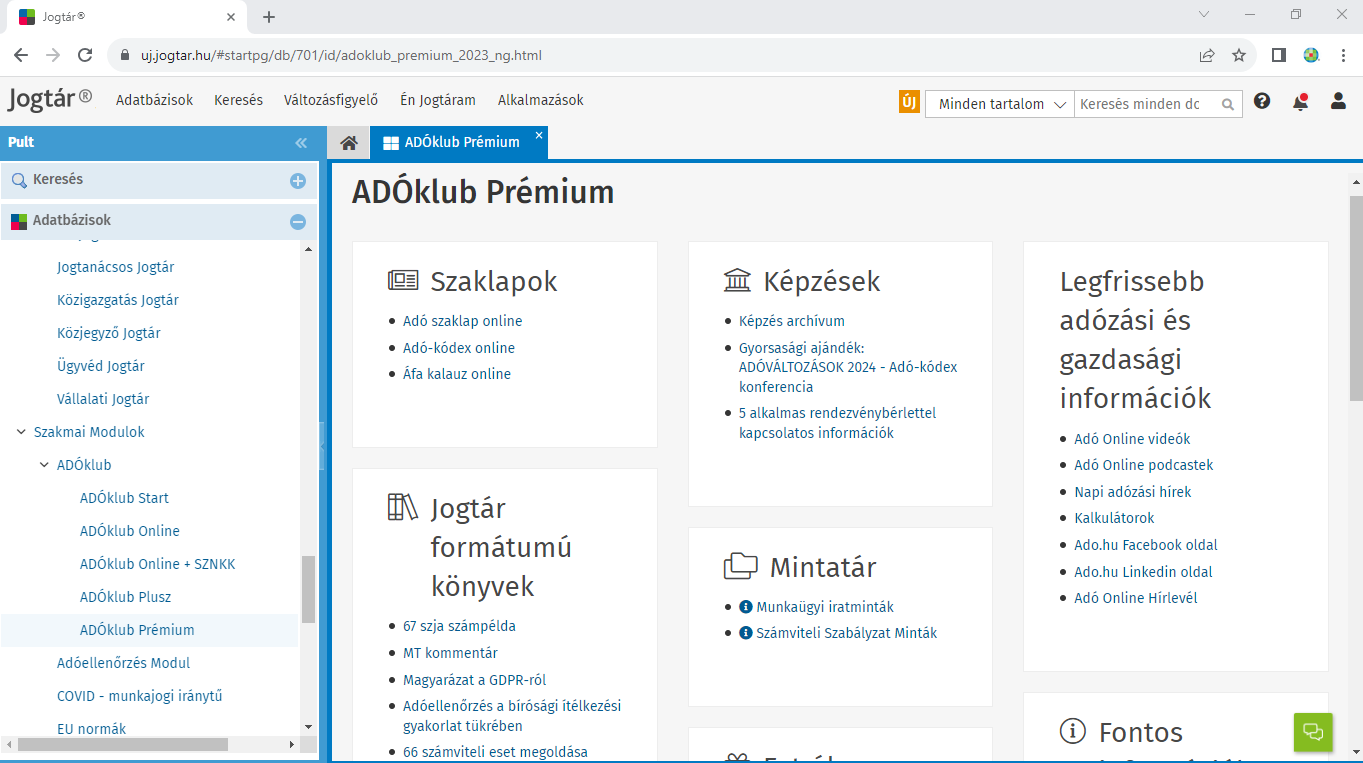Open the Változásfigyelő menu

[331, 100]
